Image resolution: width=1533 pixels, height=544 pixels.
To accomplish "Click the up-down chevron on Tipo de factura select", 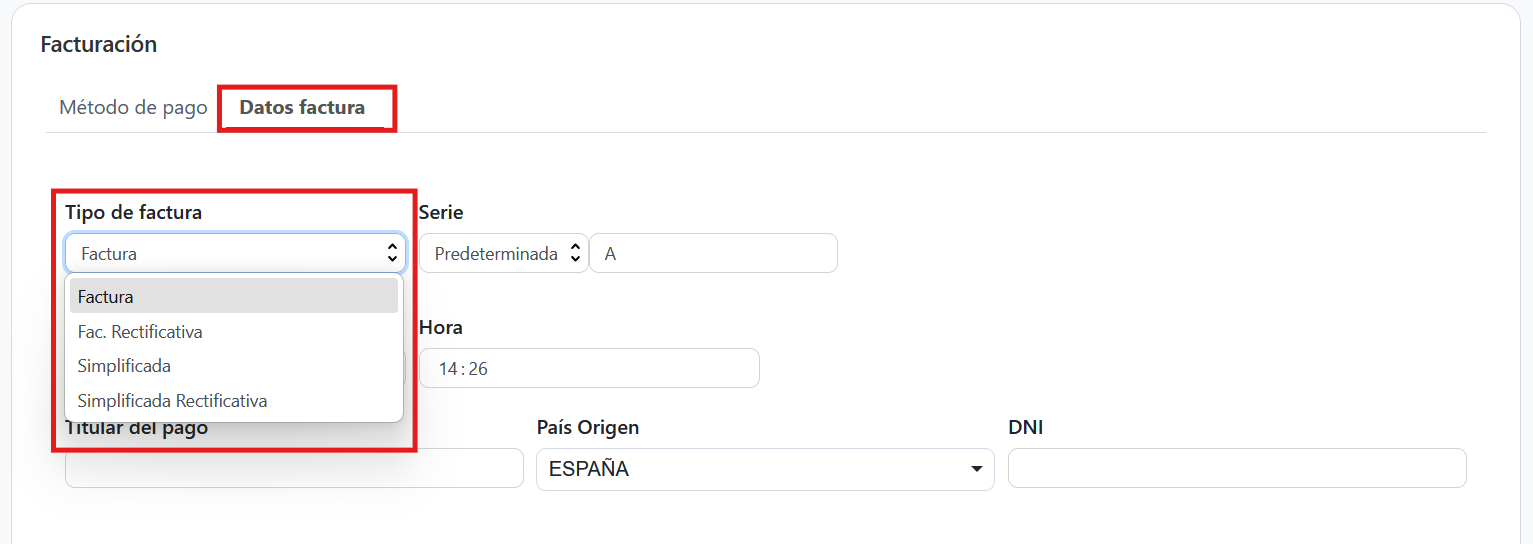I will (x=392, y=254).
